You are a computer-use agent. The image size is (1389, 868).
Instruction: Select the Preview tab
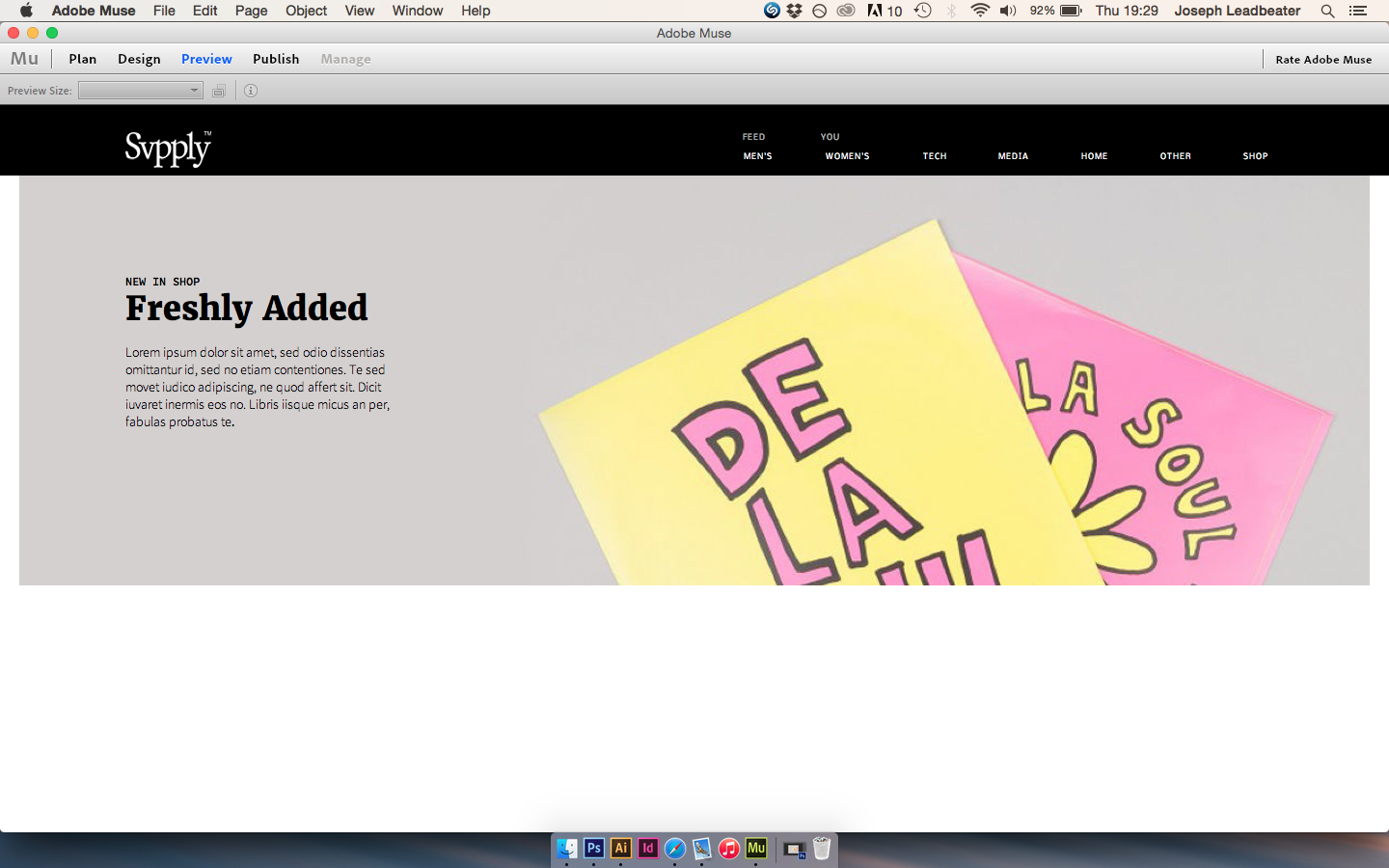click(206, 59)
